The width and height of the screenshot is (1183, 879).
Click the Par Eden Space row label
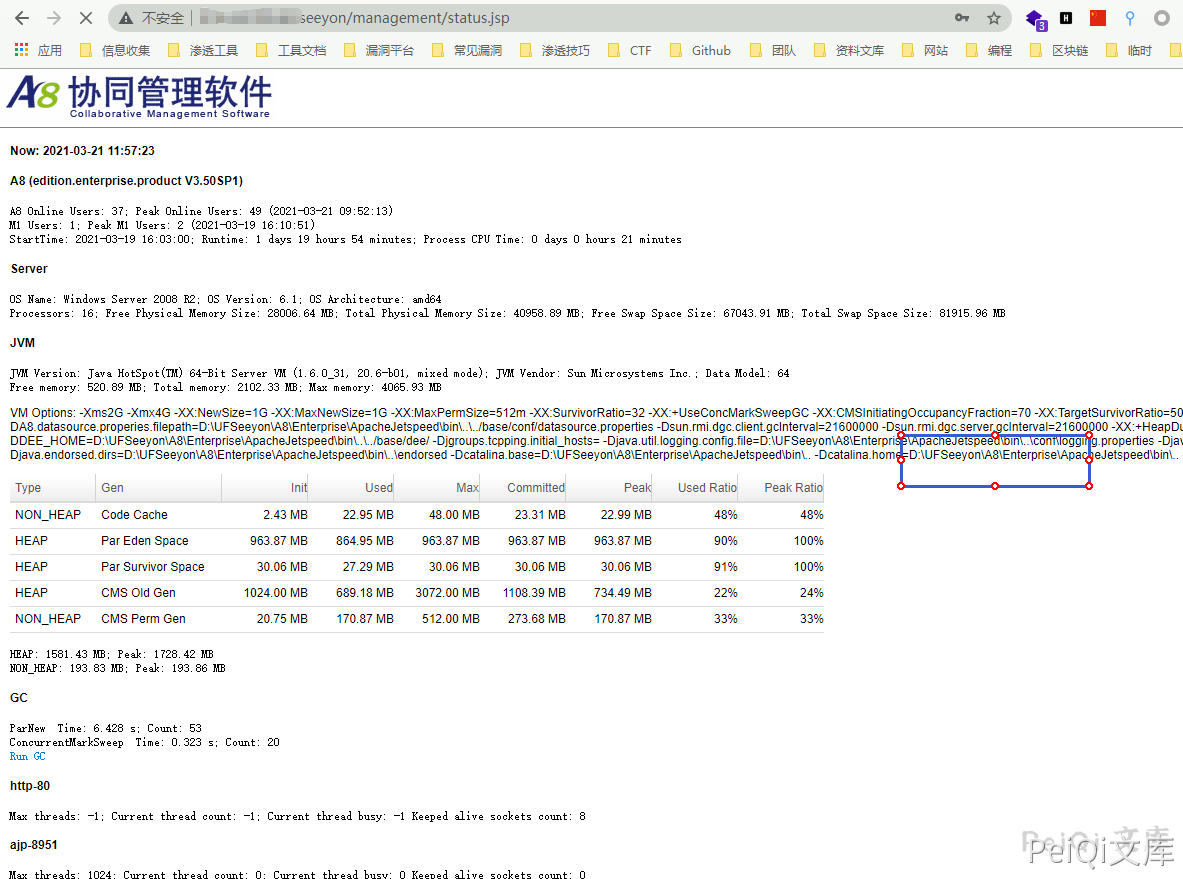[x=145, y=540]
